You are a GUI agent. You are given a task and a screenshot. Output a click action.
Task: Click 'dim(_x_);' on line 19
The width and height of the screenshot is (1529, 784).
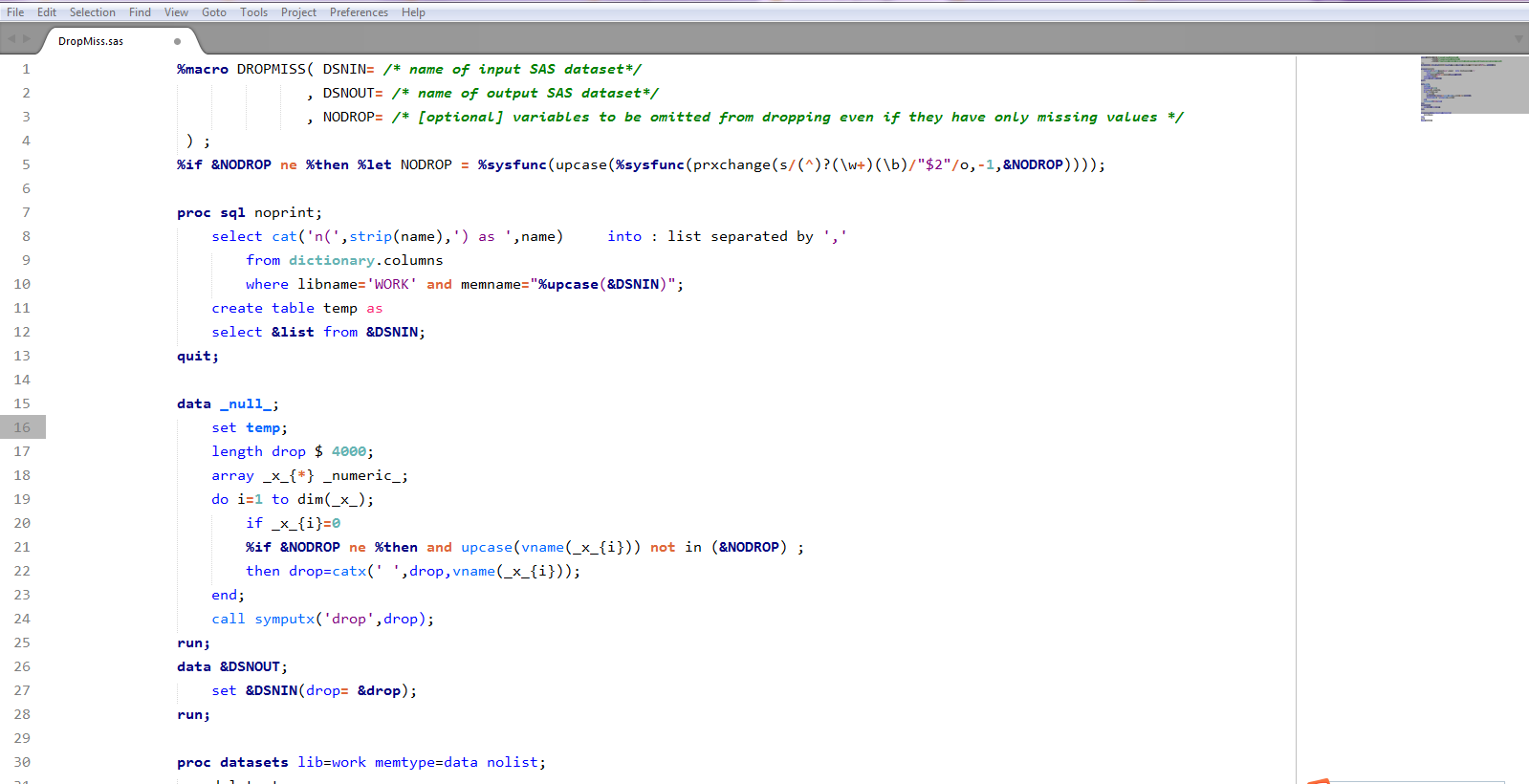(x=336, y=499)
